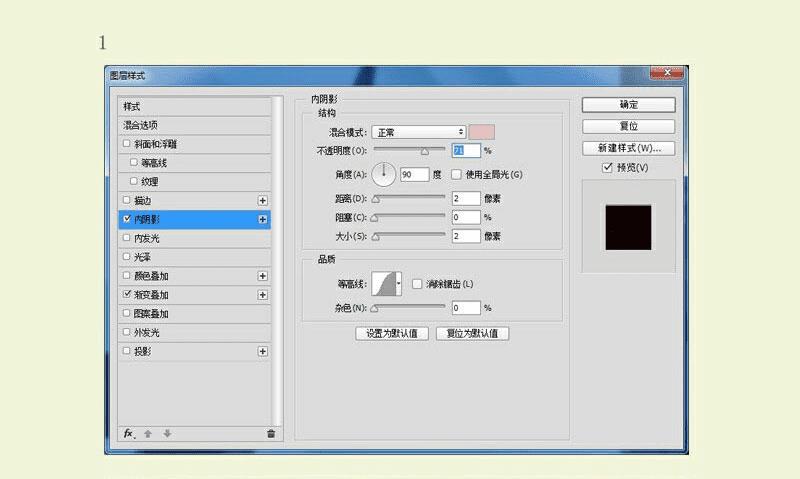Enable the 投影 checkbox

pyautogui.click(x=127, y=351)
